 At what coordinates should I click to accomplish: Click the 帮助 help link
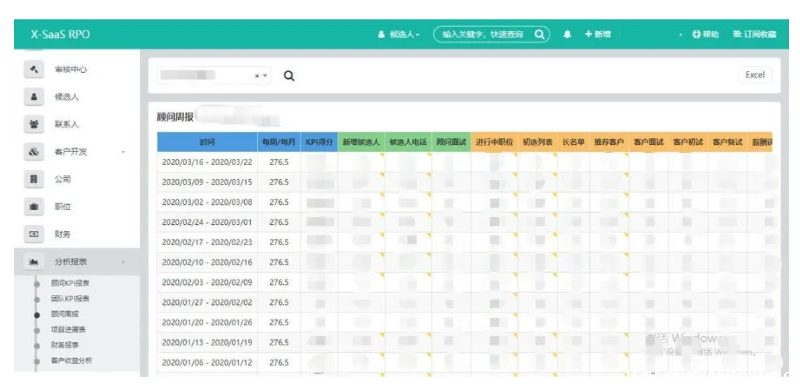[x=706, y=35]
